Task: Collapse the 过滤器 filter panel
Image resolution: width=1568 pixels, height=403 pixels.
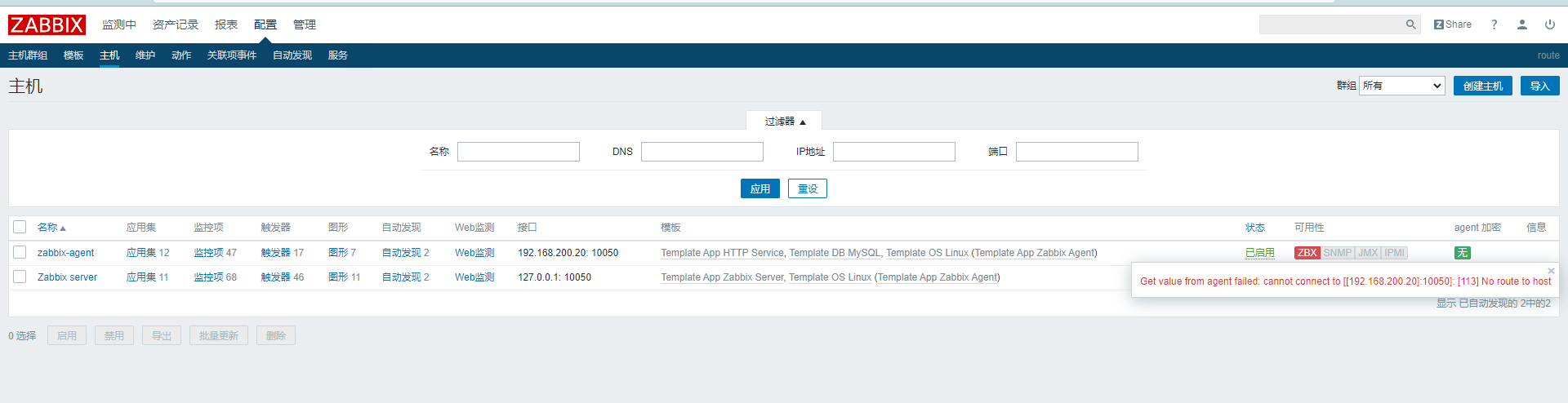Action: (784, 122)
